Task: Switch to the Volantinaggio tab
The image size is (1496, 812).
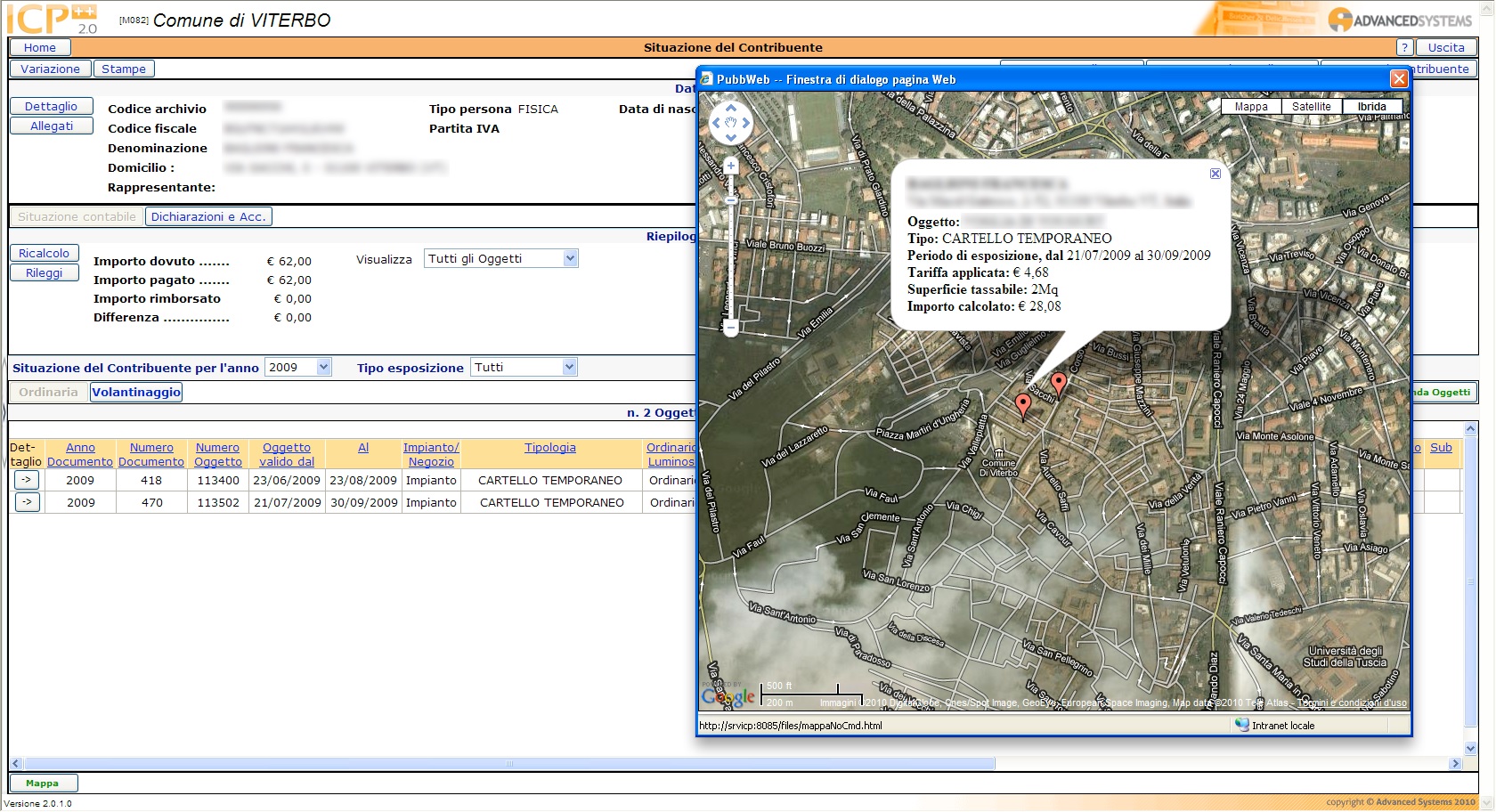Action: tap(136, 393)
